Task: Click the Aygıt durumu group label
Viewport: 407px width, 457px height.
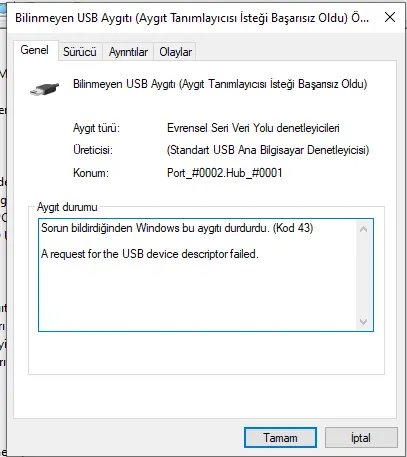Action: 67,207
